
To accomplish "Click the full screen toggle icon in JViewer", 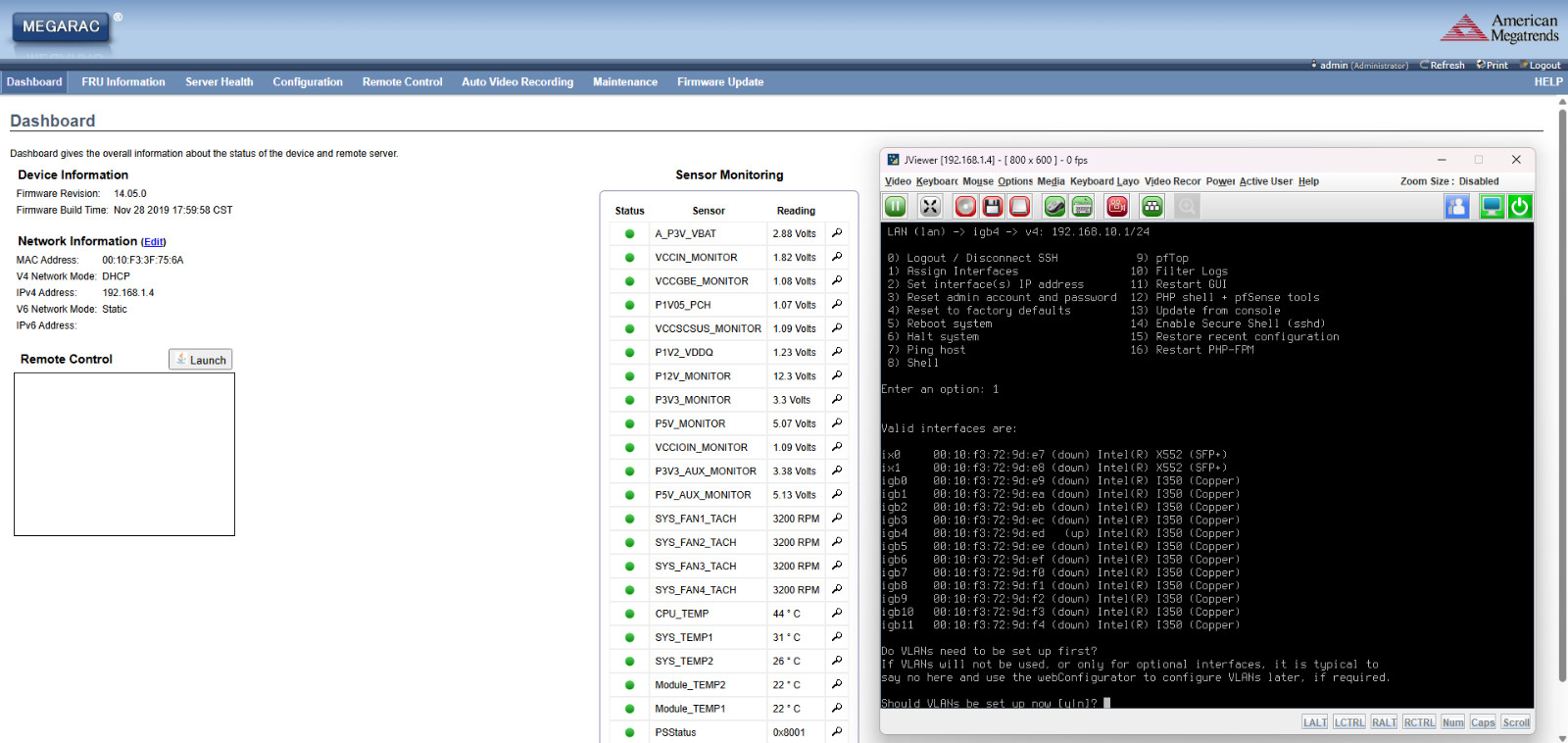I will 930,206.
